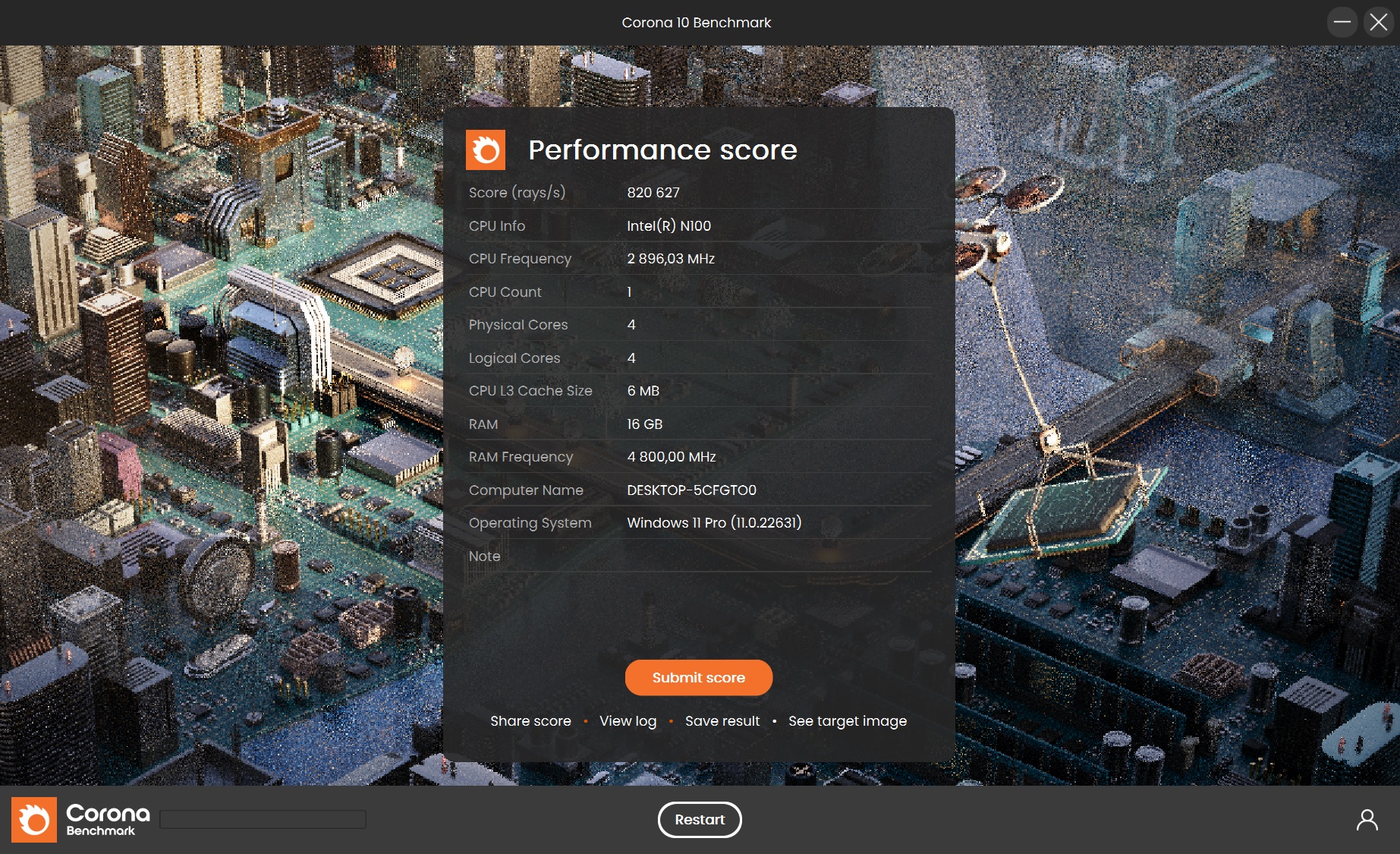Minimize the Corona 10 Benchmark window
The image size is (1400, 854).
point(1342,22)
